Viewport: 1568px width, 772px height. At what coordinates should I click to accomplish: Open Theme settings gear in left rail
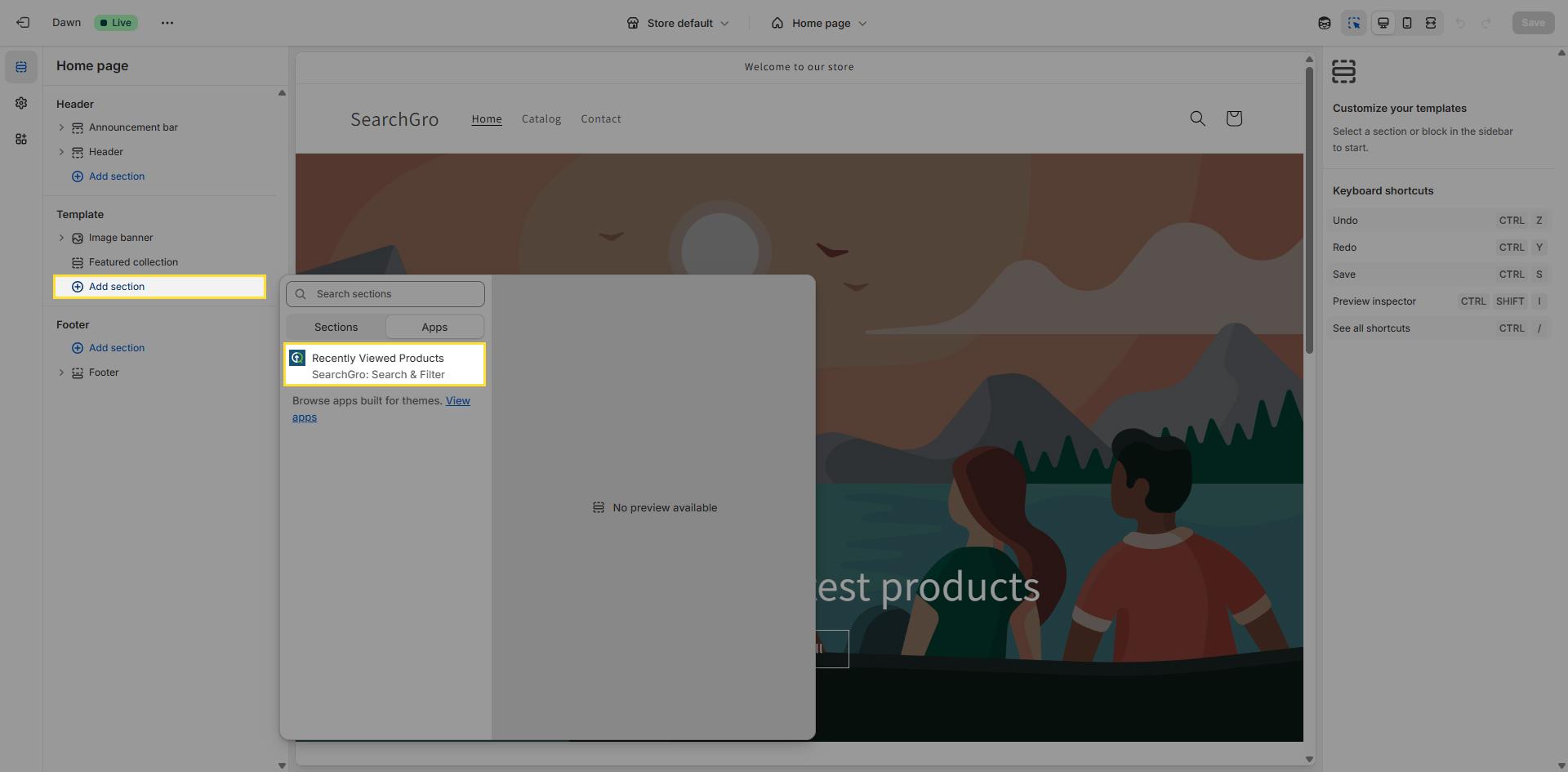(x=21, y=103)
